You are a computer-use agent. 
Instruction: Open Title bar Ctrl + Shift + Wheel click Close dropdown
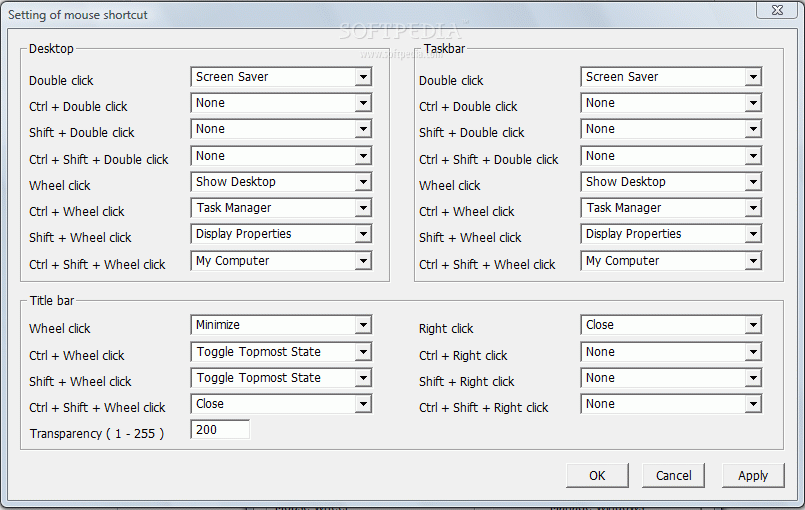point(281,404)
